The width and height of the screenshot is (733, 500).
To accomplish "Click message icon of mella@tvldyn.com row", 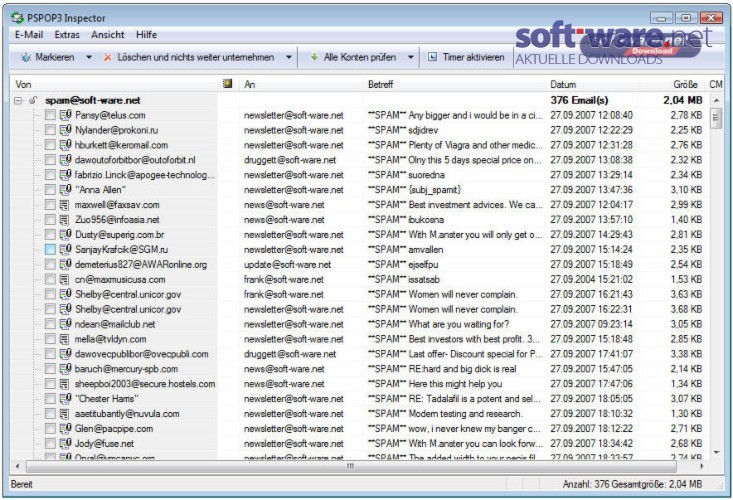I will click(65, 339).
